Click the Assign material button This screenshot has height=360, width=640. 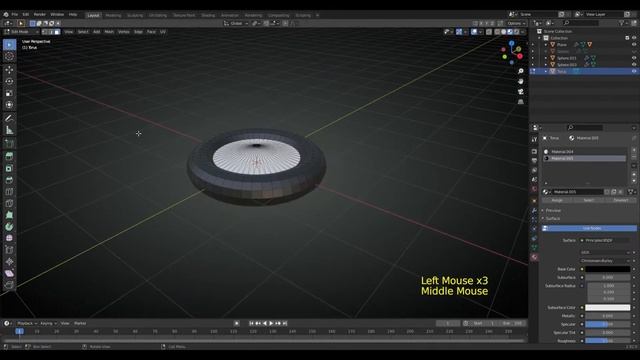[x=557, y=200]
